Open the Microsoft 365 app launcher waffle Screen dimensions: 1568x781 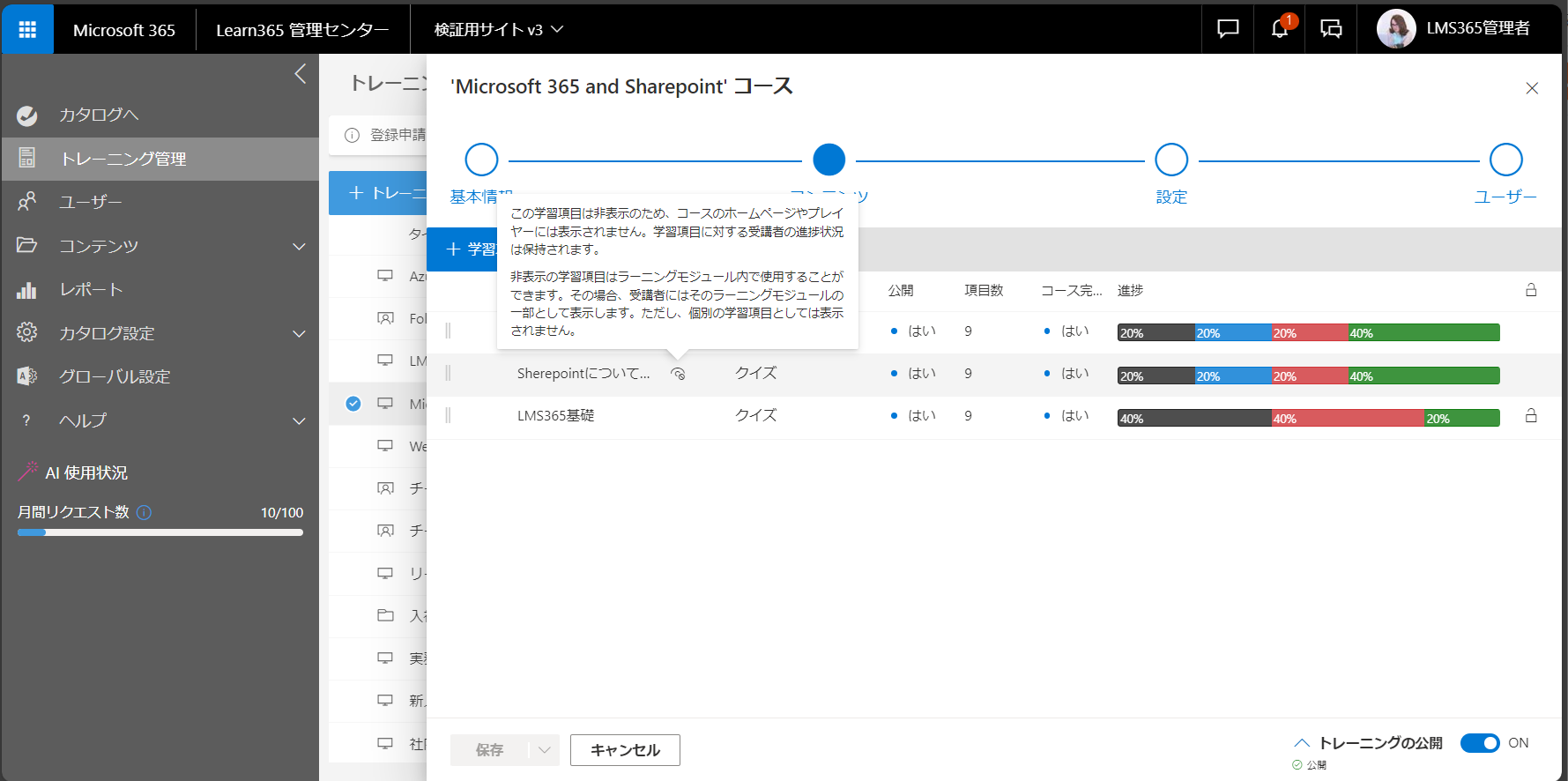(x=27, y=29)
